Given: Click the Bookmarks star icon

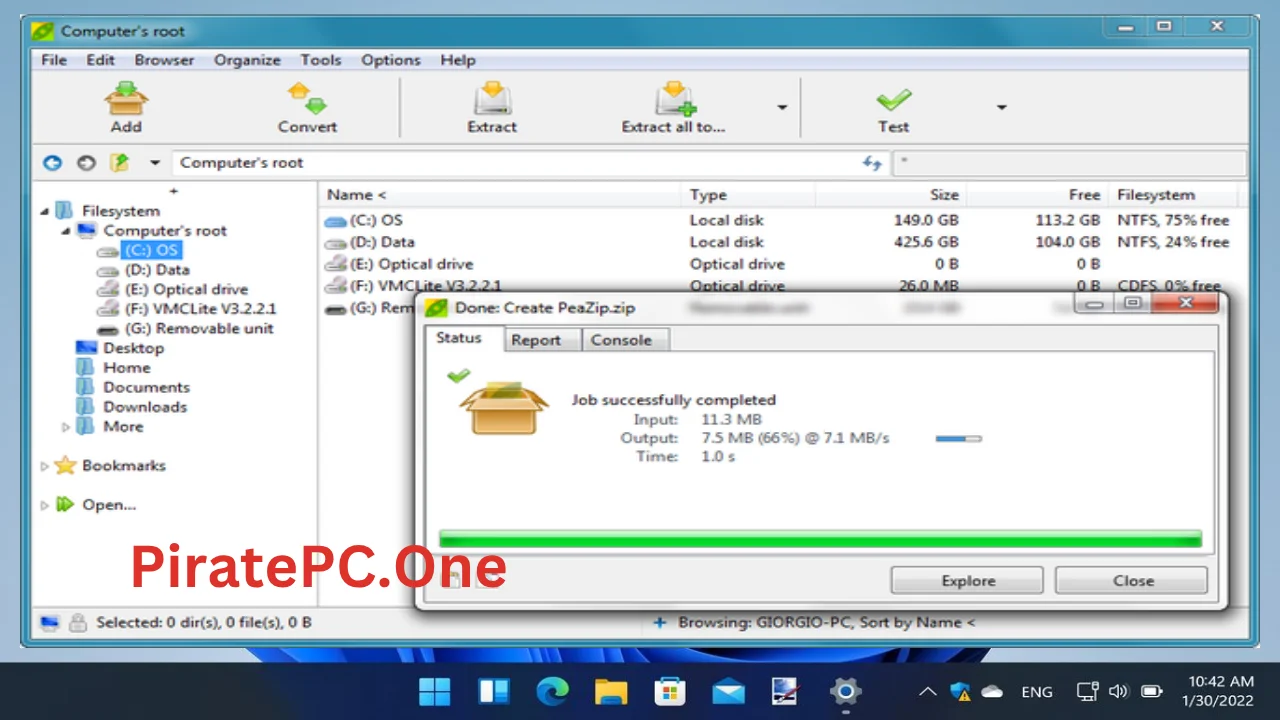Looking at the screenshot, I should 65,465.
